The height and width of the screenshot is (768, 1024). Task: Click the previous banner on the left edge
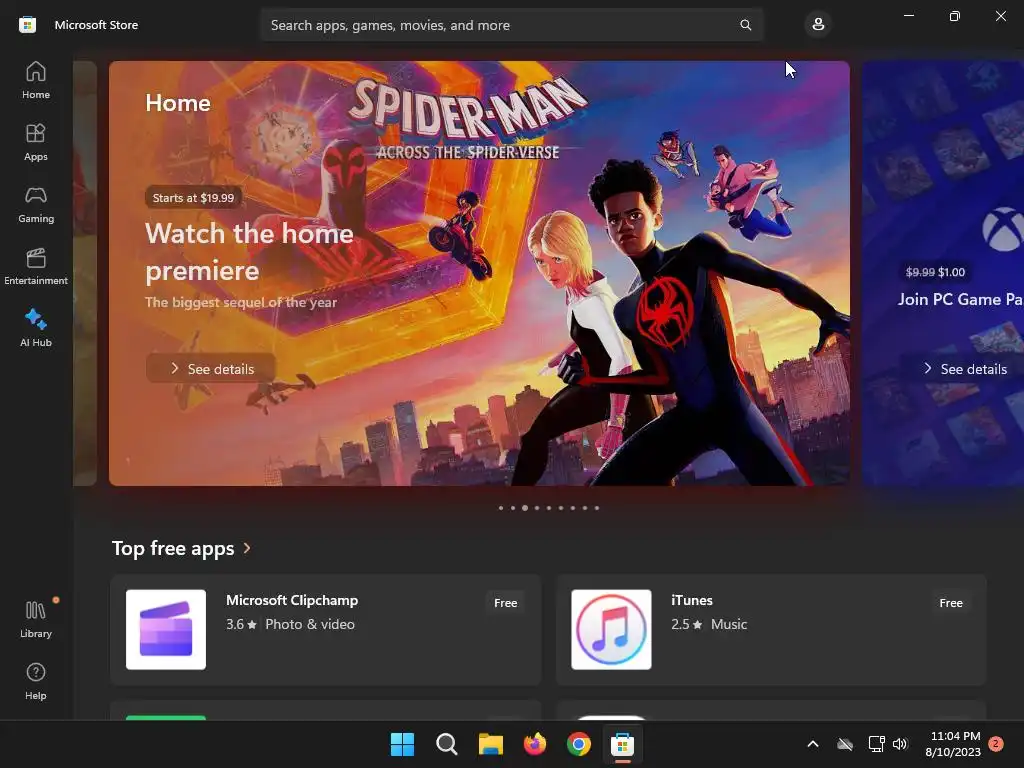pyautogui.click(x=85, y=273)
